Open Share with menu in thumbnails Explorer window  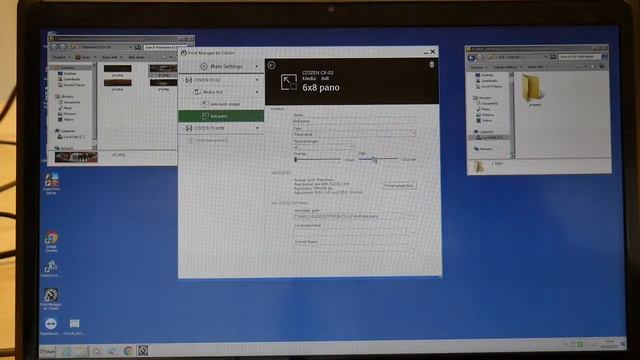coord(111,57)
